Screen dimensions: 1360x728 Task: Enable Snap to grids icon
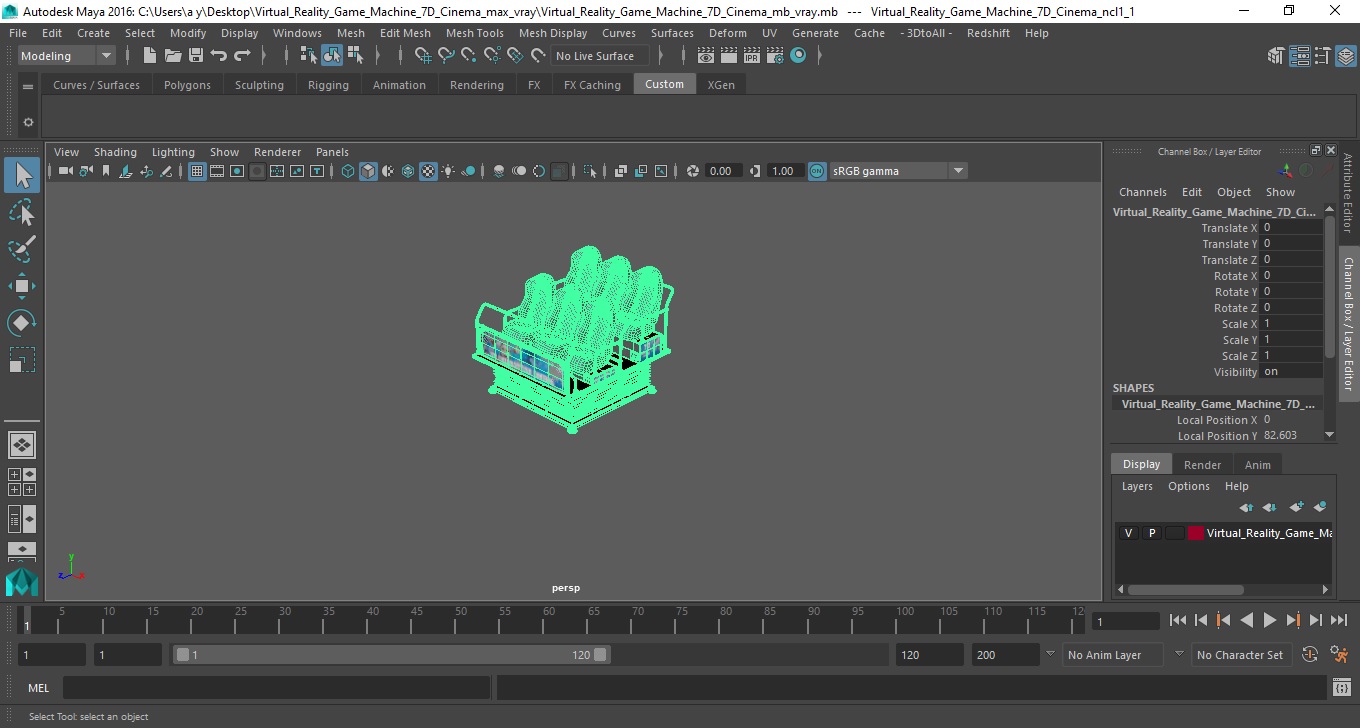pyautogui.click(x=423, y=56)
